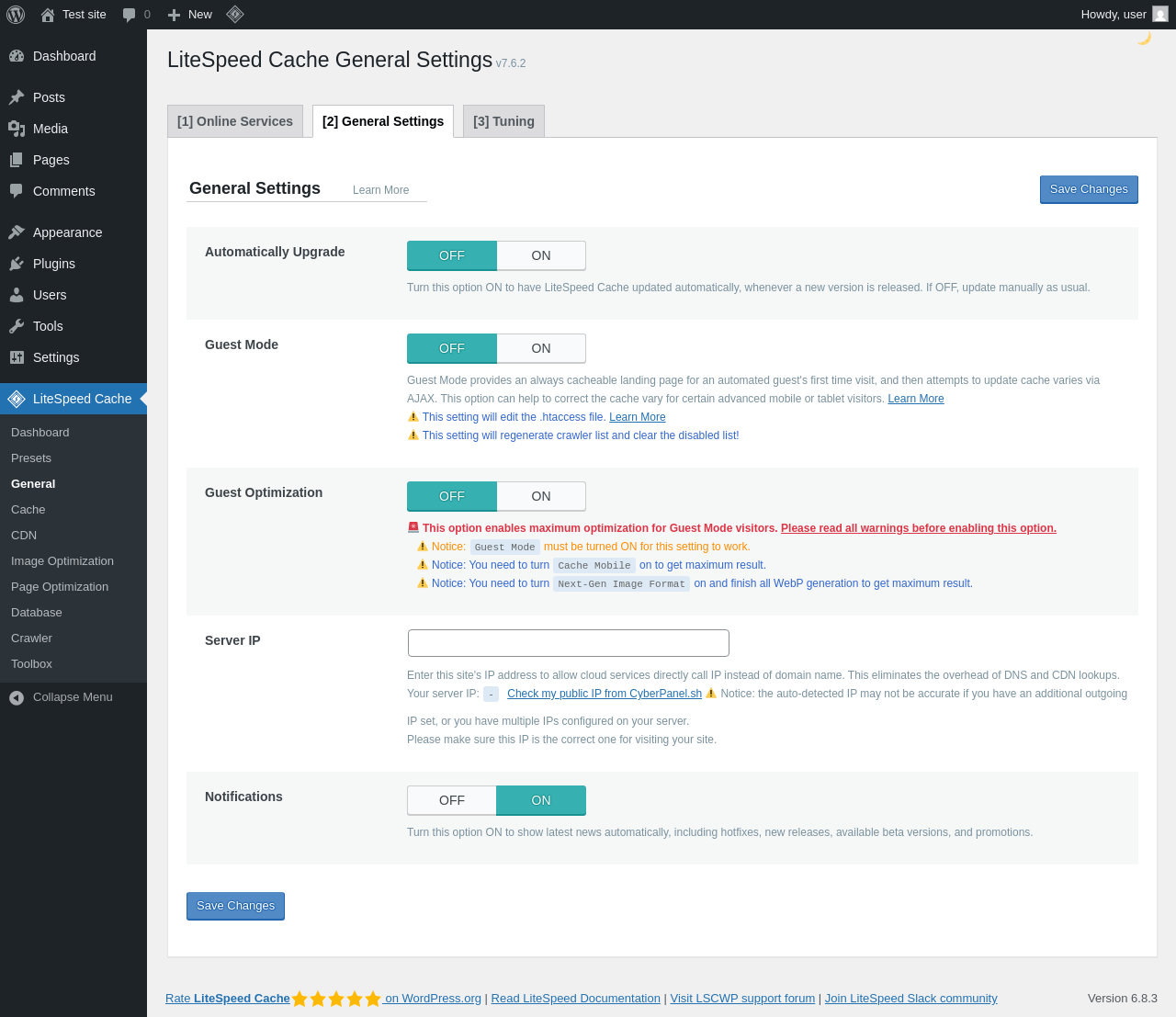Screen dimensions: 1176x1017
Task: Click the Appearance brush icon
Action: [x=17, y=232]
